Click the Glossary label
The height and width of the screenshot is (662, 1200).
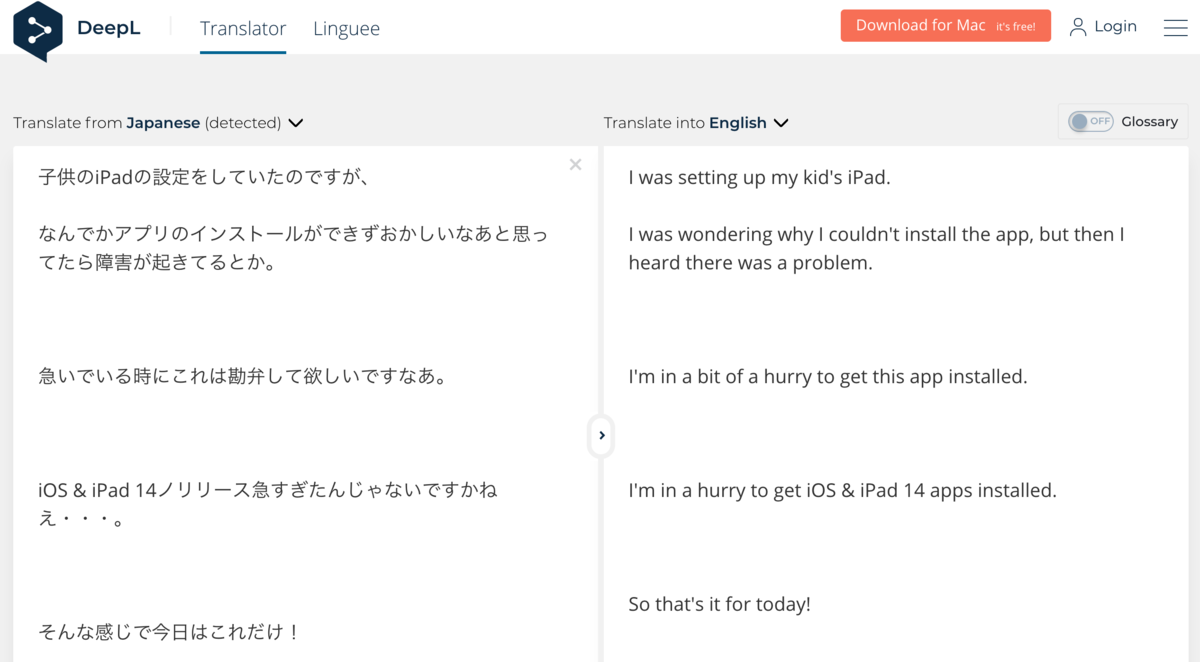[x=1150, y=122]
